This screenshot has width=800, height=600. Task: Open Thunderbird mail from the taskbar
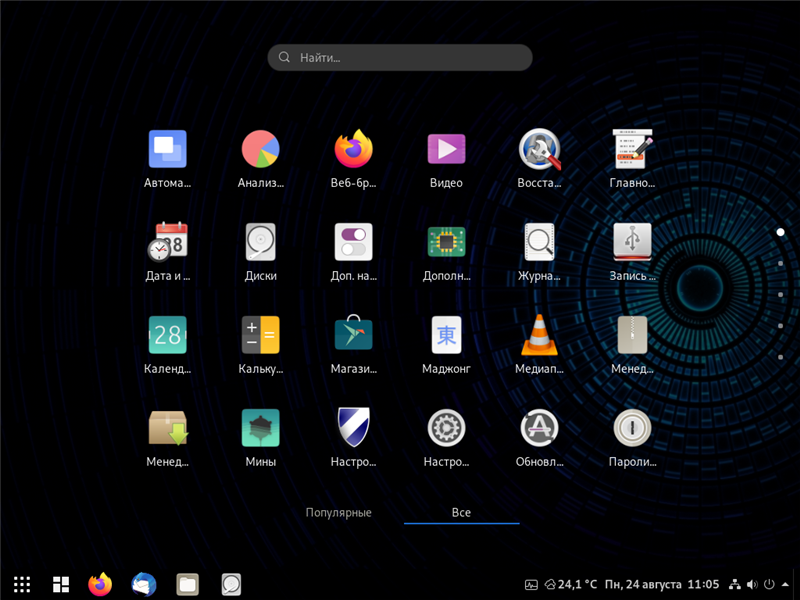(x=144, y=584)
